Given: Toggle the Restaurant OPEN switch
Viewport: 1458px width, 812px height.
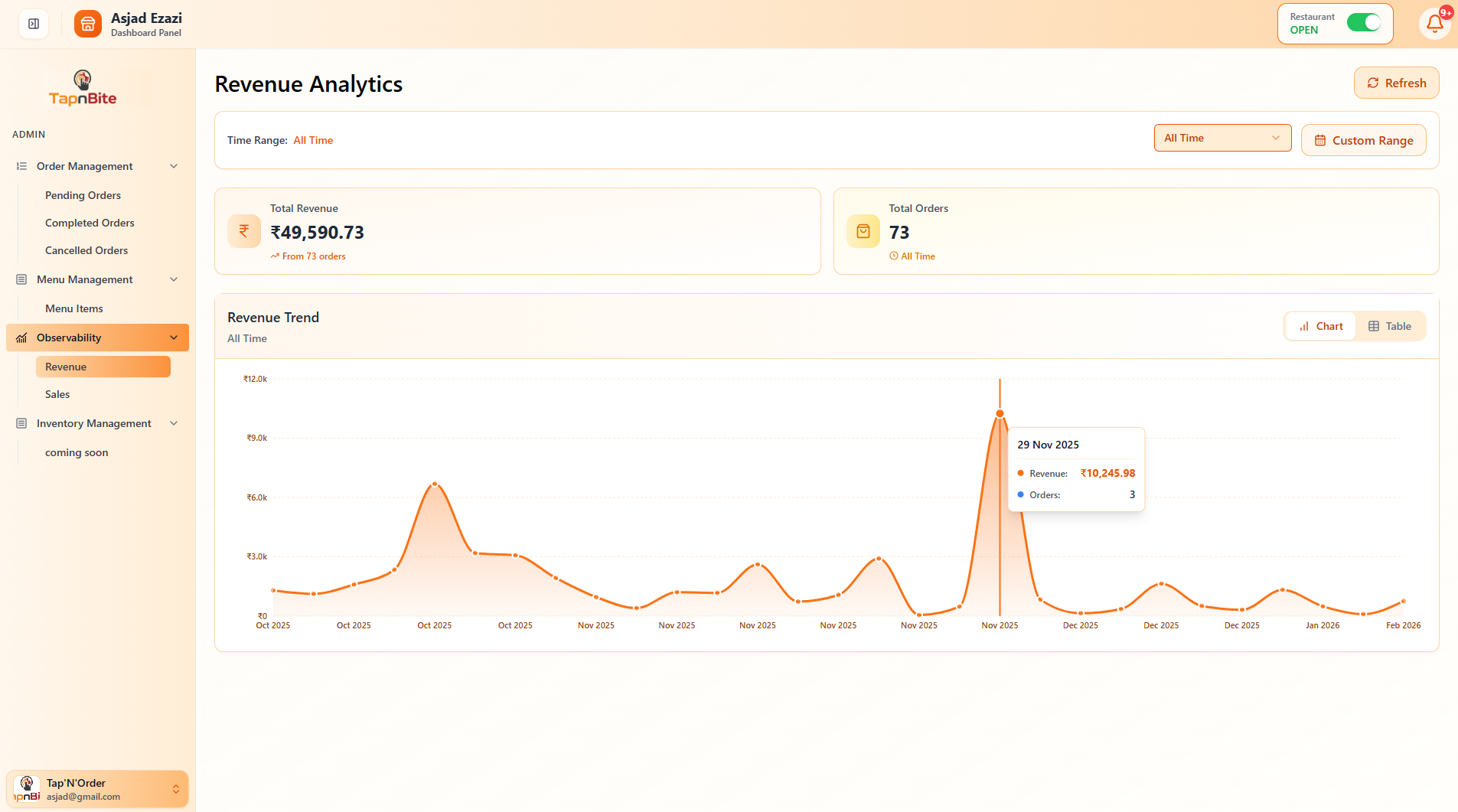Looking at the screenshot, I should coord(1363,23).
